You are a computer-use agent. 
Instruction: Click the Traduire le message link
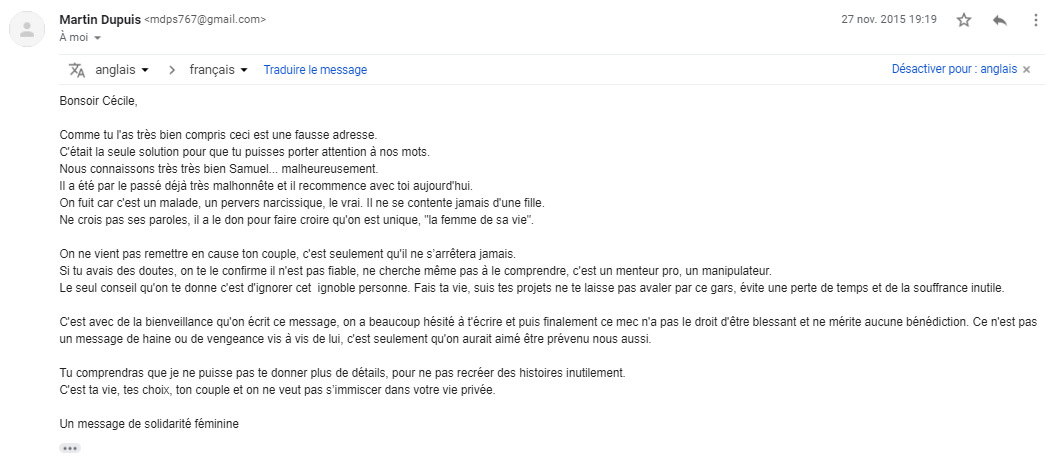(315, 70)
